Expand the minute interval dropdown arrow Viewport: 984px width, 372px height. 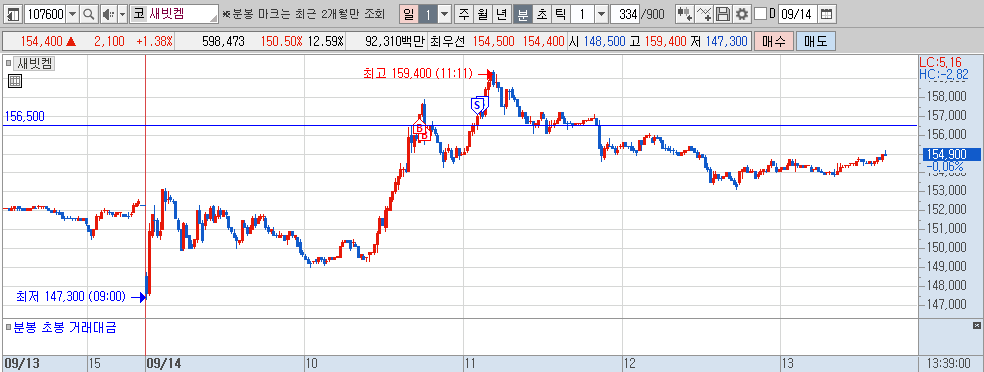coord(601,13)
